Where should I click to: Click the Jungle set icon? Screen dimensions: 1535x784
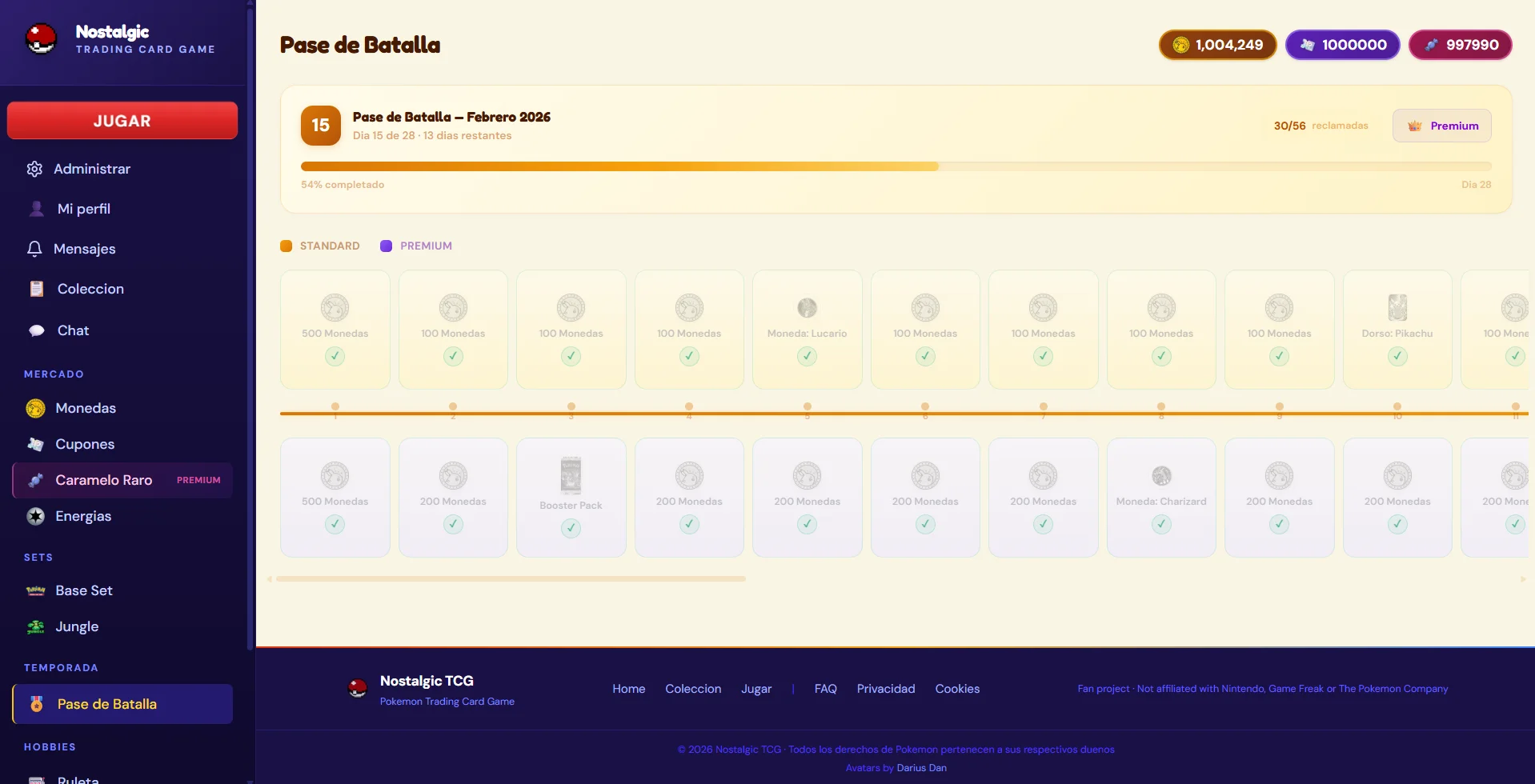pos(36,626)
